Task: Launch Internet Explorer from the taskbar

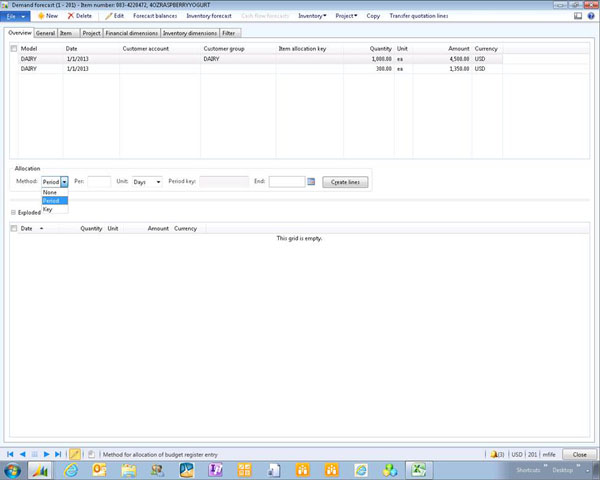Action: tap(70, 470)
